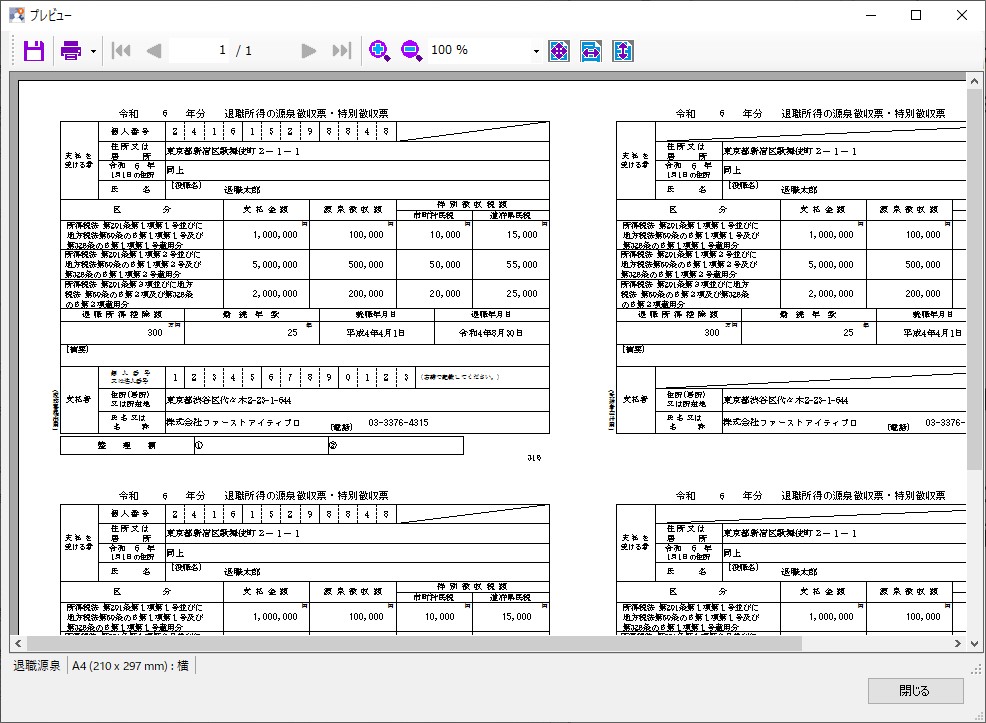
Task: Minimize the preview window
Action: coord(871,15)
